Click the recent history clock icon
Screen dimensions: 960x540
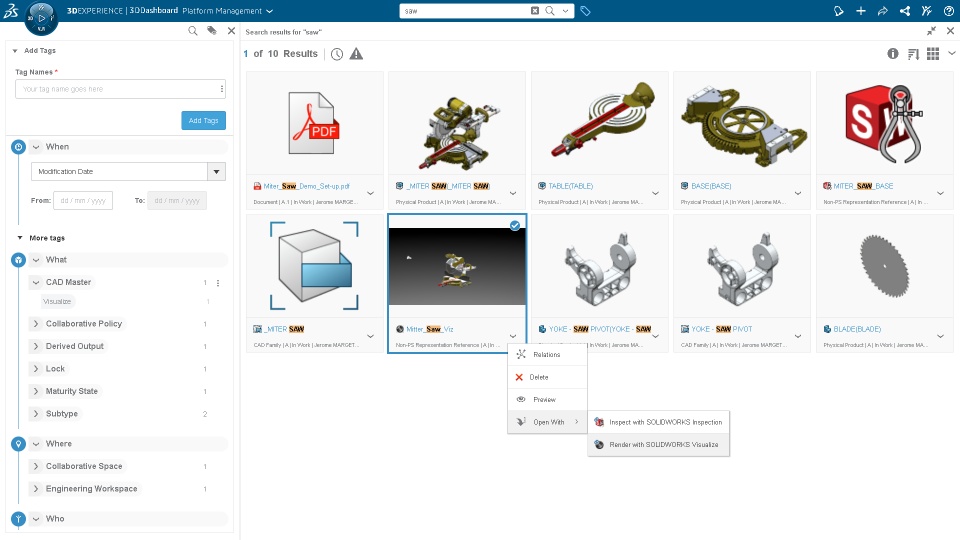coord(337,54)
